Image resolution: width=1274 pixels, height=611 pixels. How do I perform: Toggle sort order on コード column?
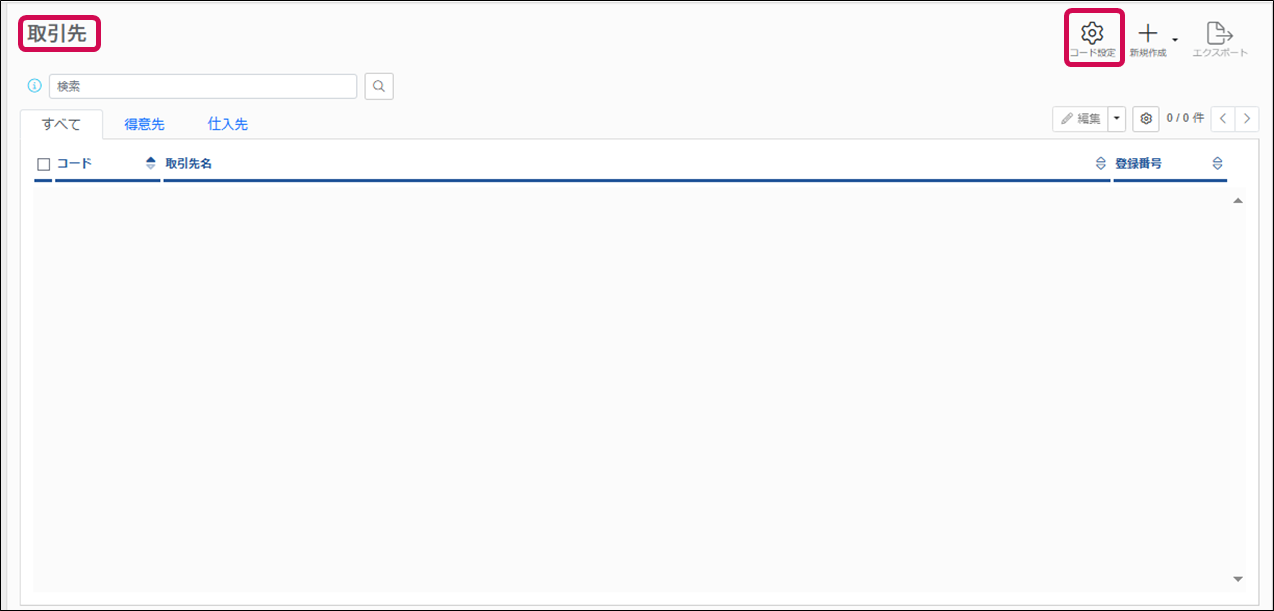(151, 163)
